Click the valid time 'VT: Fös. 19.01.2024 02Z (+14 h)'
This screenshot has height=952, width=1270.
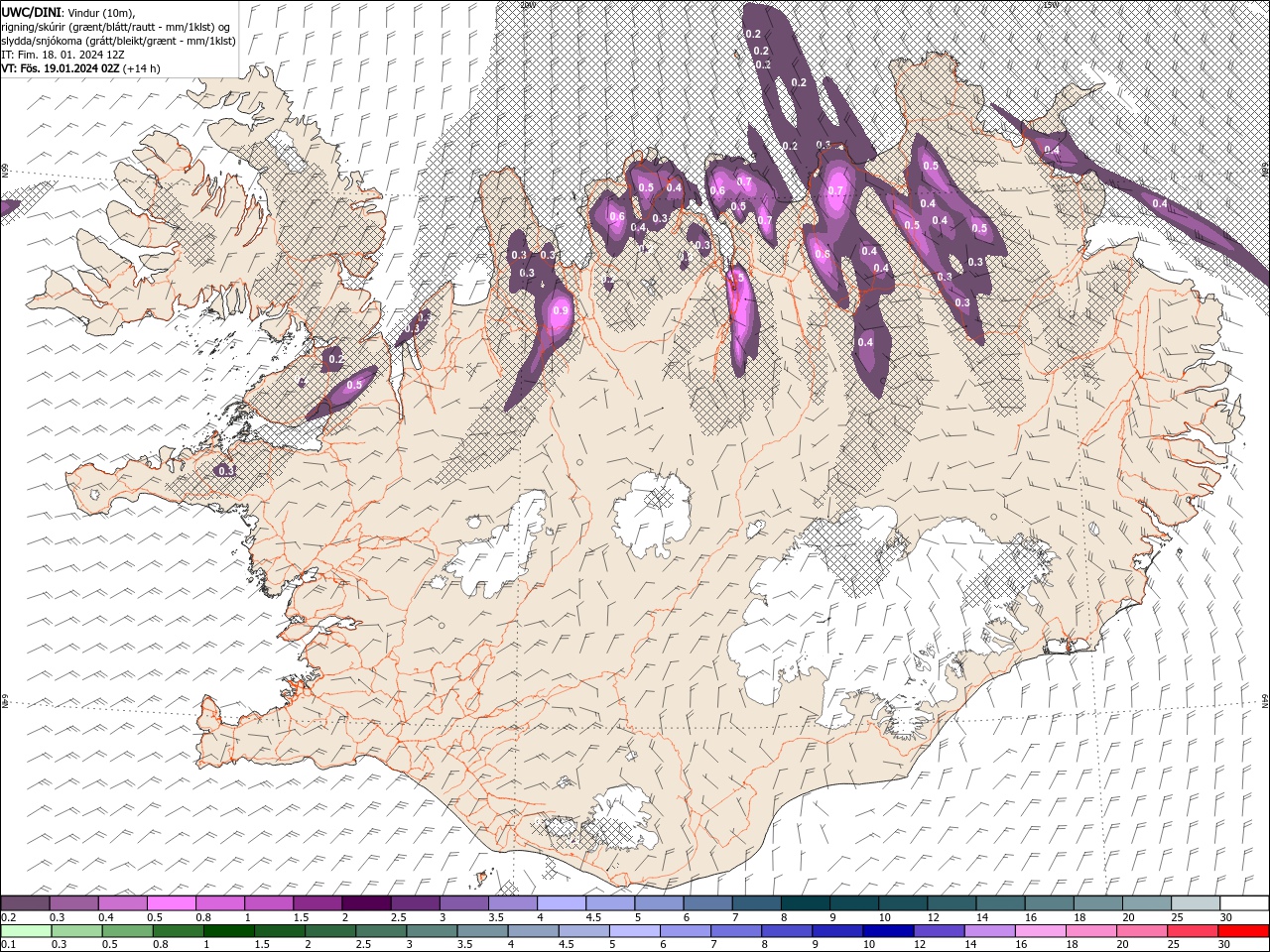tap(80, 68)
